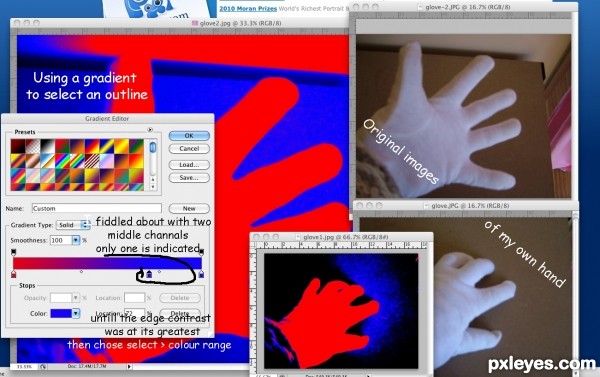Click the blue stop Color swatch
Image resolution: width=600 pixels, height=377 pixels.
point(61,313)
